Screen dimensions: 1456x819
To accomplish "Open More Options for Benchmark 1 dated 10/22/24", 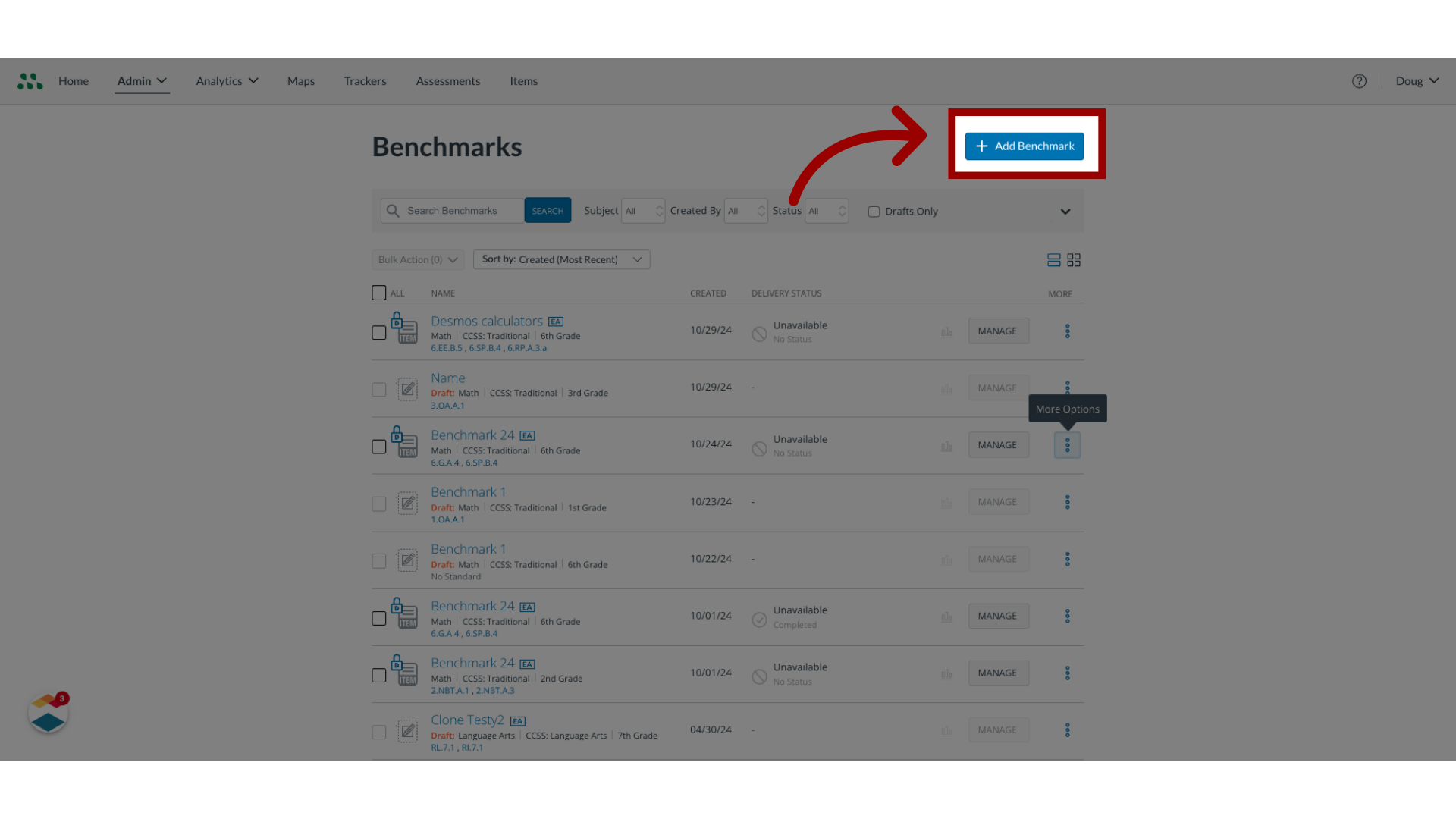I will (x=1067, y=559).
